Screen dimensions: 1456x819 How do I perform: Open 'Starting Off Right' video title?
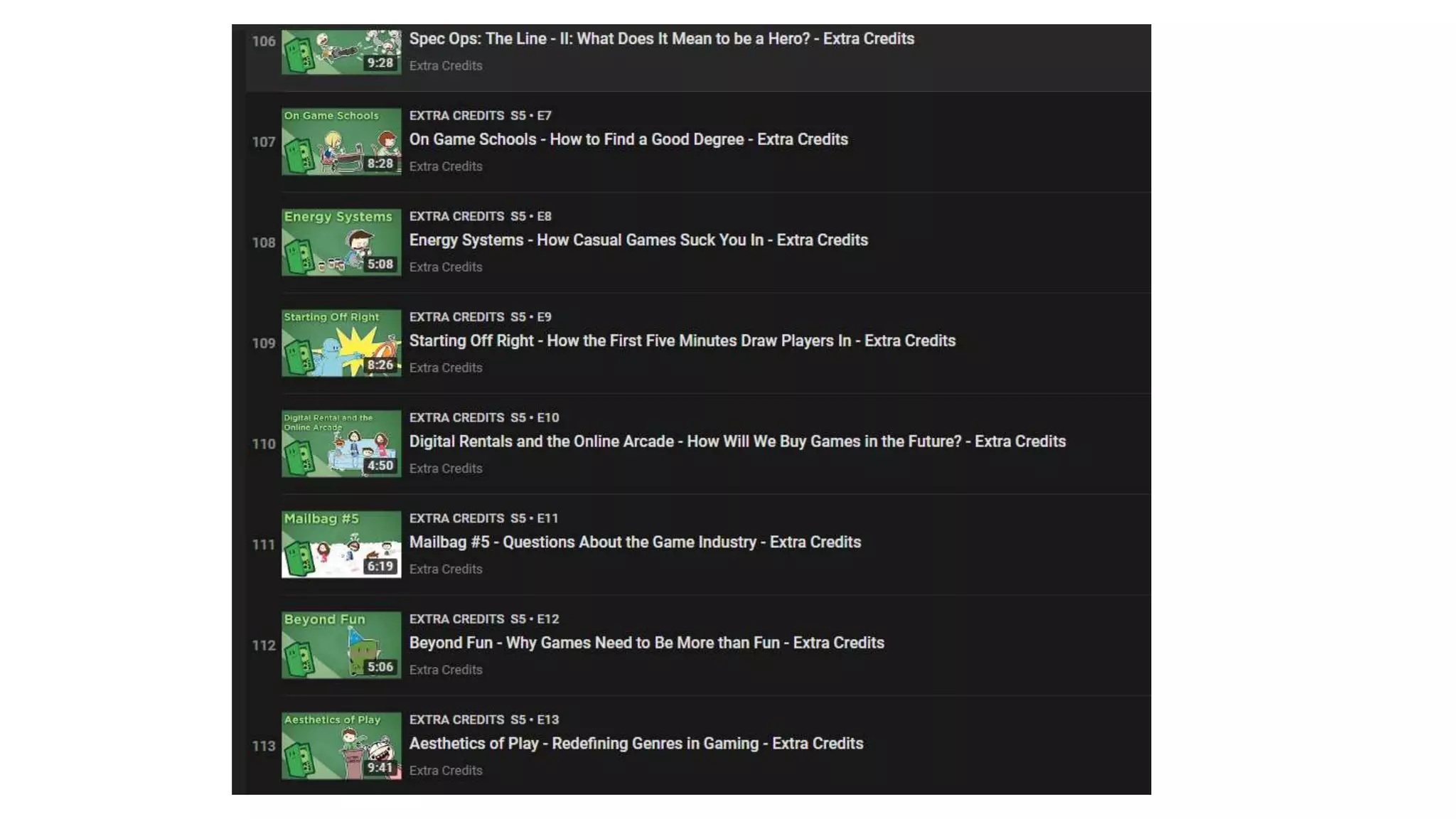click(682, 341)
